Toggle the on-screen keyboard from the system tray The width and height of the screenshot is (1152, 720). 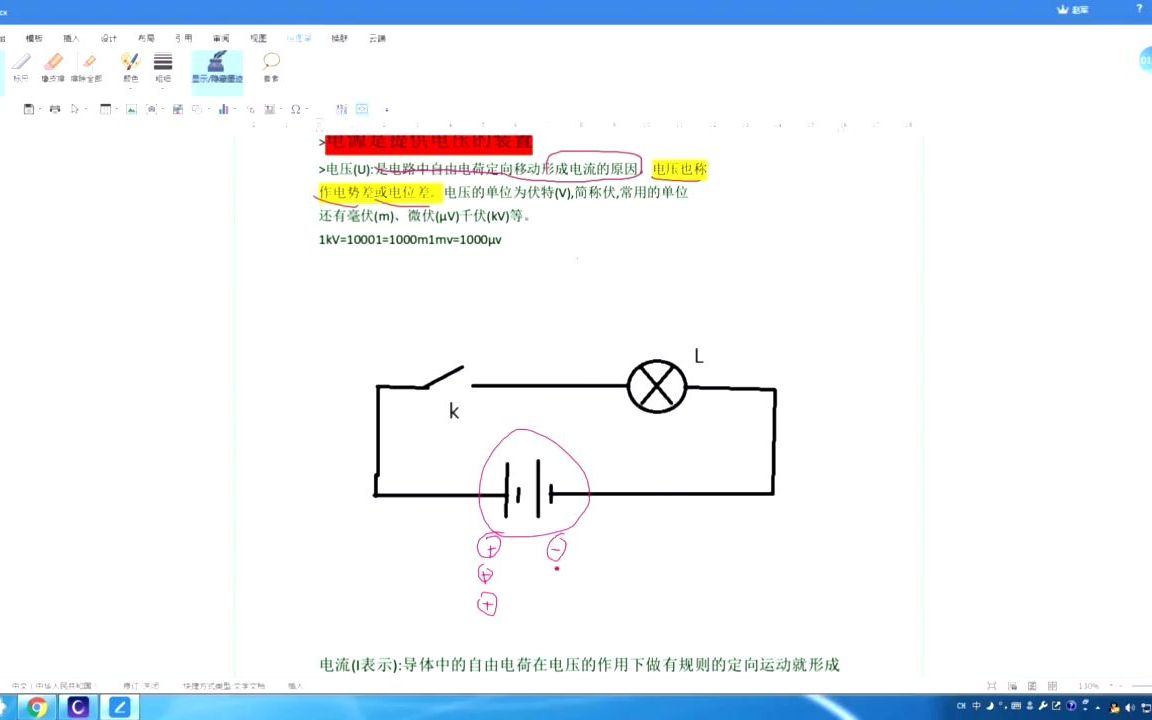(1015, 706)
